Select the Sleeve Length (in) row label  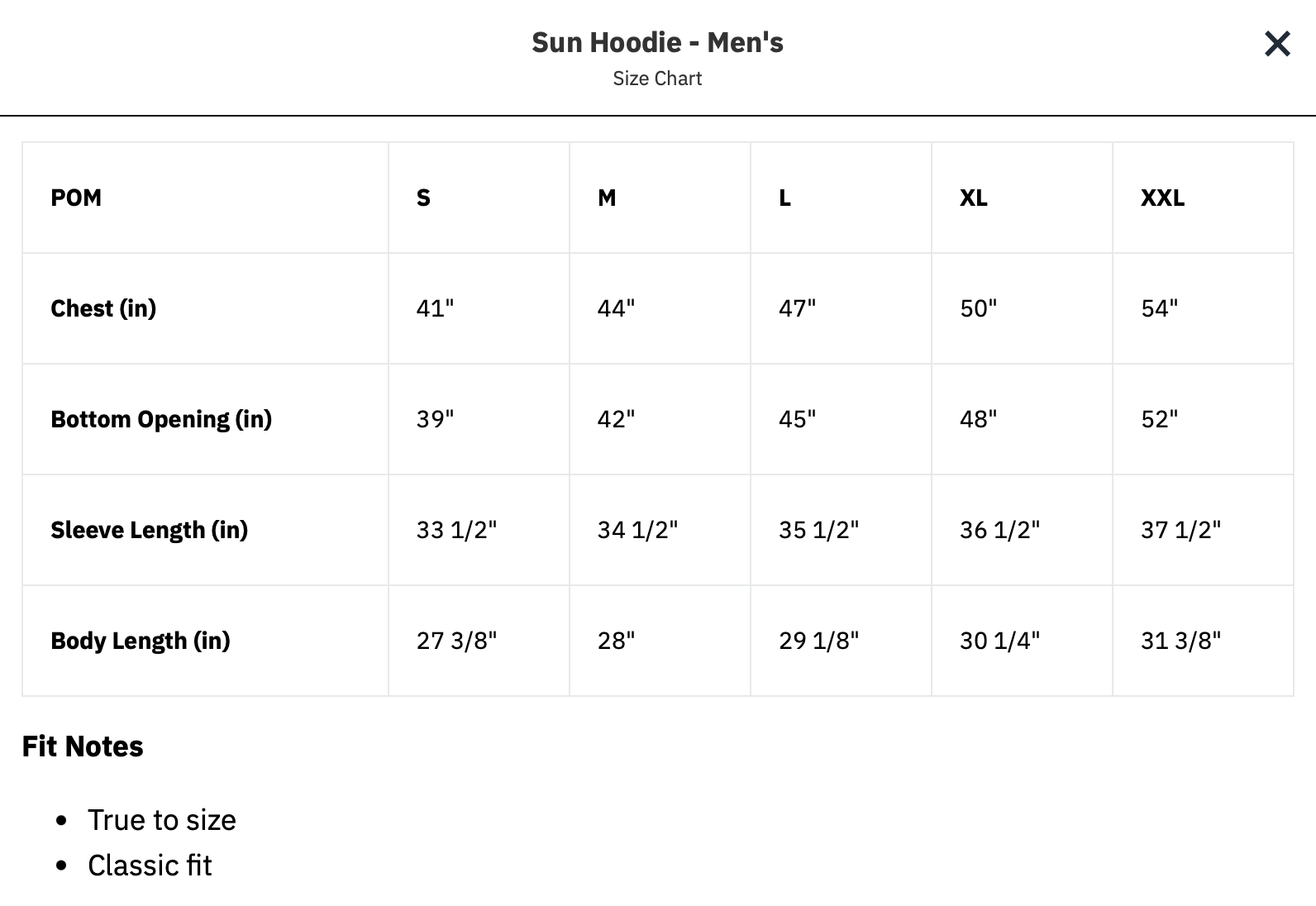coord(149,530)
